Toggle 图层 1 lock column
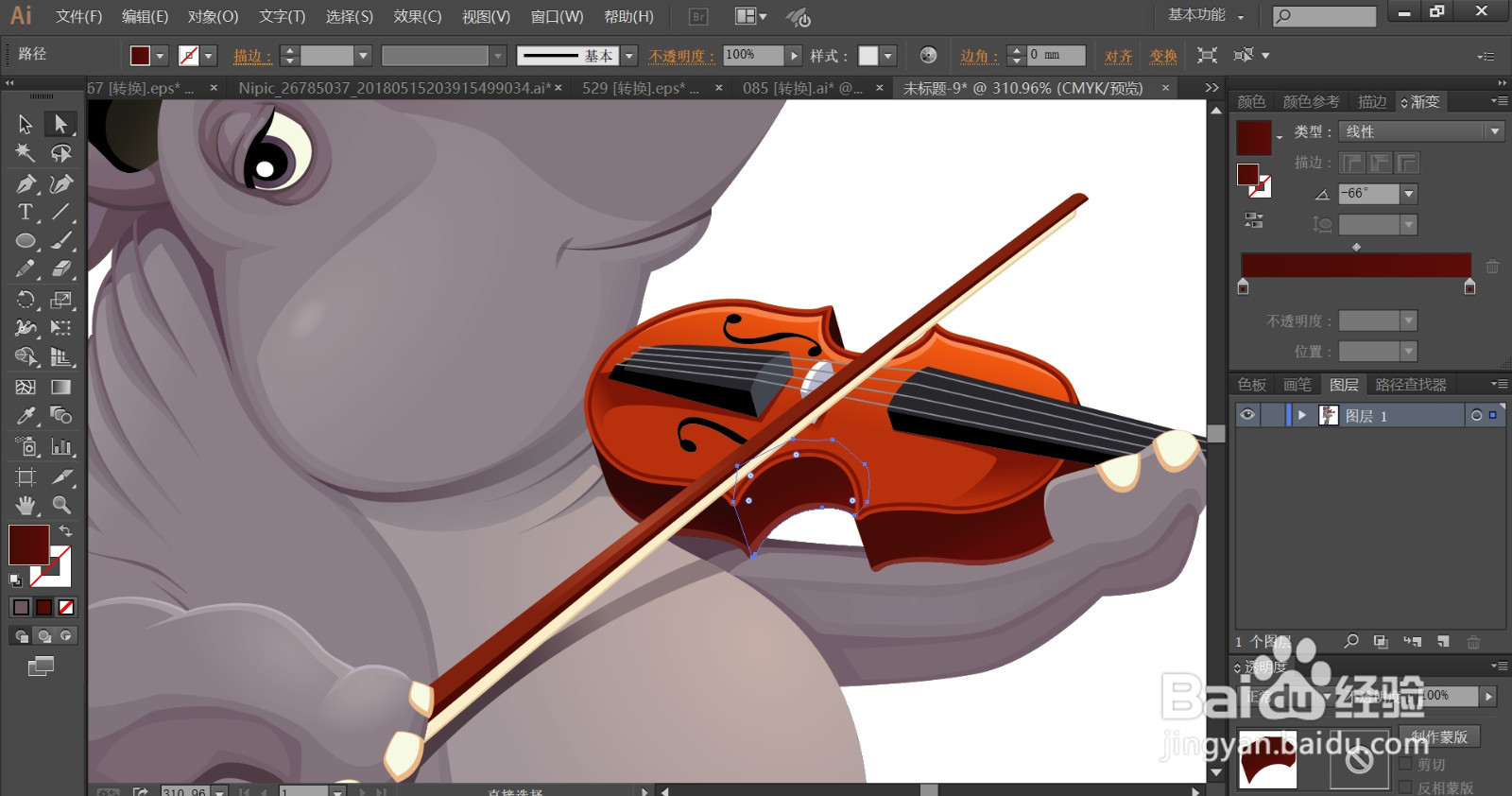Viewport: 1512px width, 796px height. (1271, 415)
